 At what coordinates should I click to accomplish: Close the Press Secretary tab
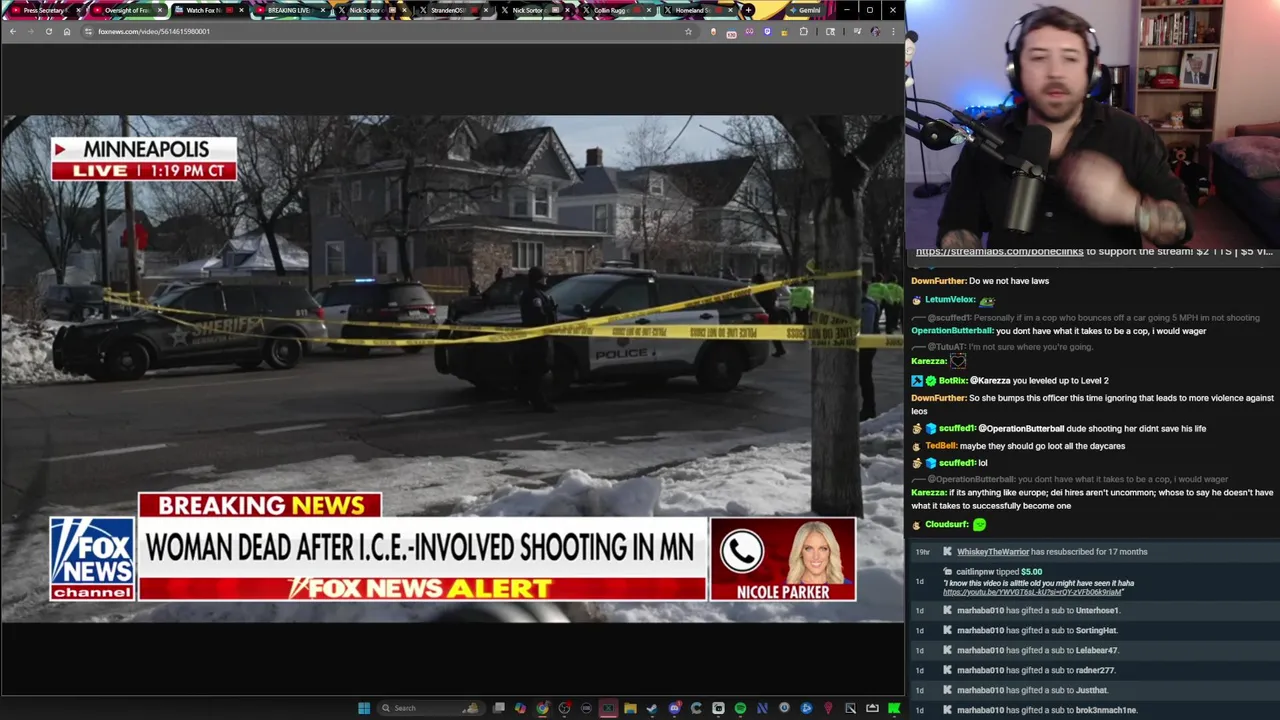coord(76,10)
